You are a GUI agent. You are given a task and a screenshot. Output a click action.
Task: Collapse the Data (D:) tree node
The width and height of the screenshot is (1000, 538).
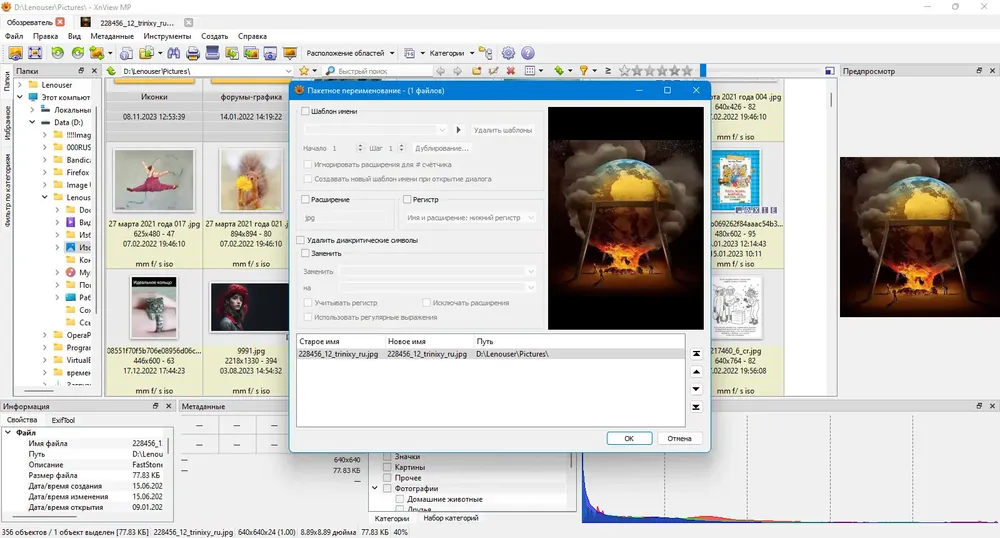coord(32,122)
